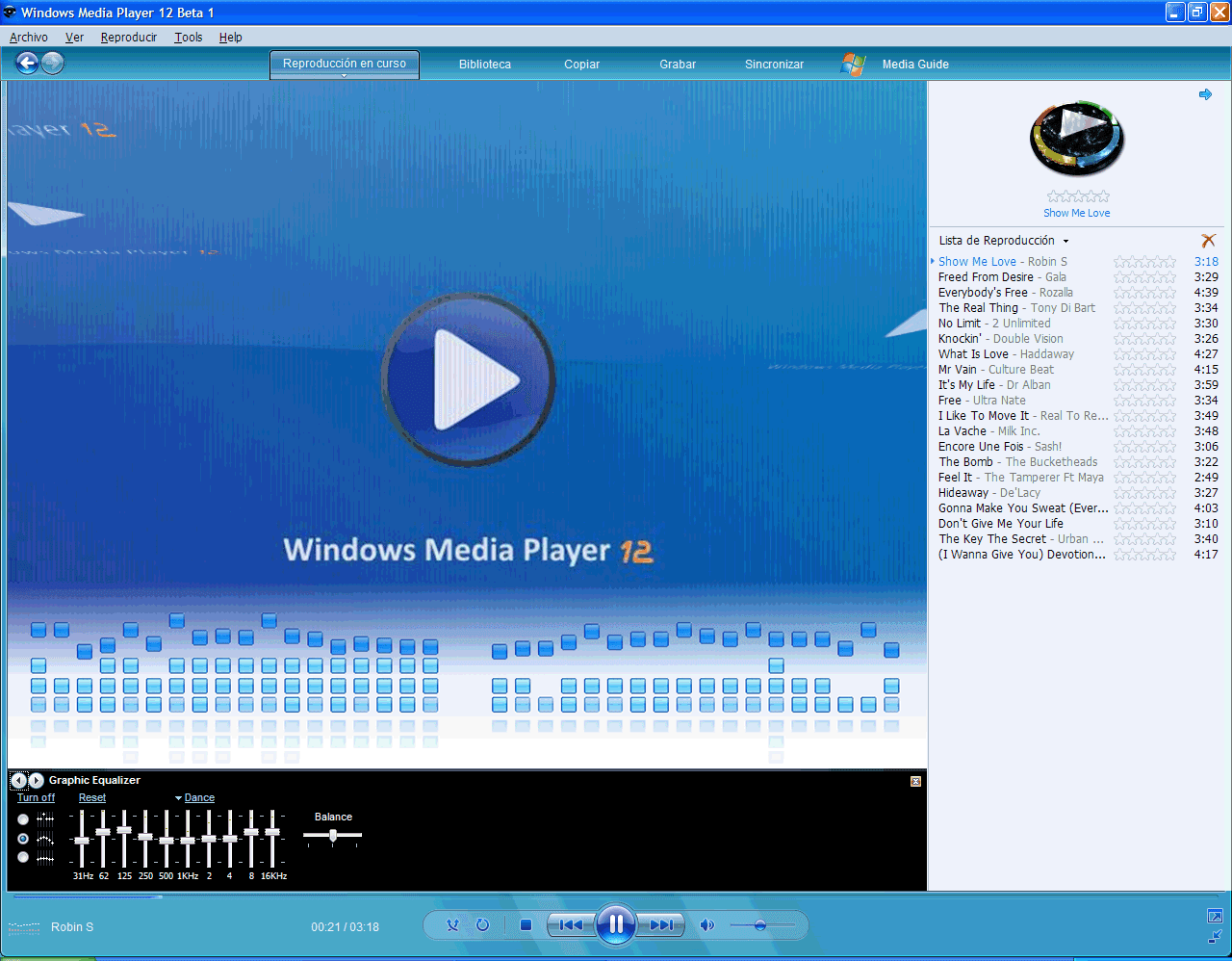Screen dimensions: 1232x961
Task: Toggle repeat mode
Action: (x=480, y=924)
